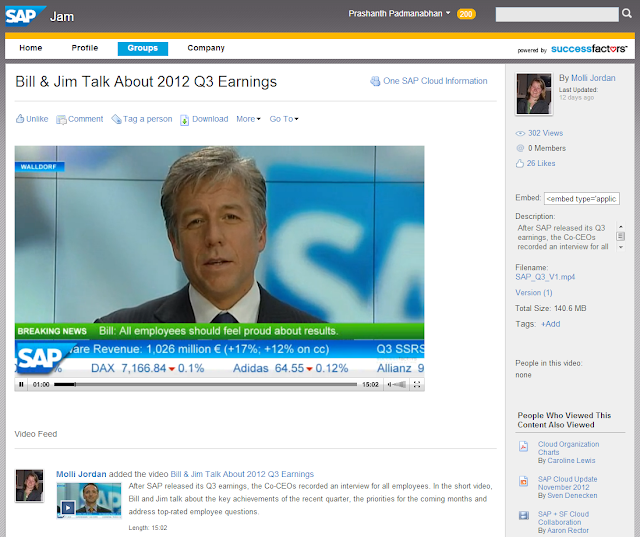Click the 0 Members text
Screen dimensions: 640x537
pos(547,148)
